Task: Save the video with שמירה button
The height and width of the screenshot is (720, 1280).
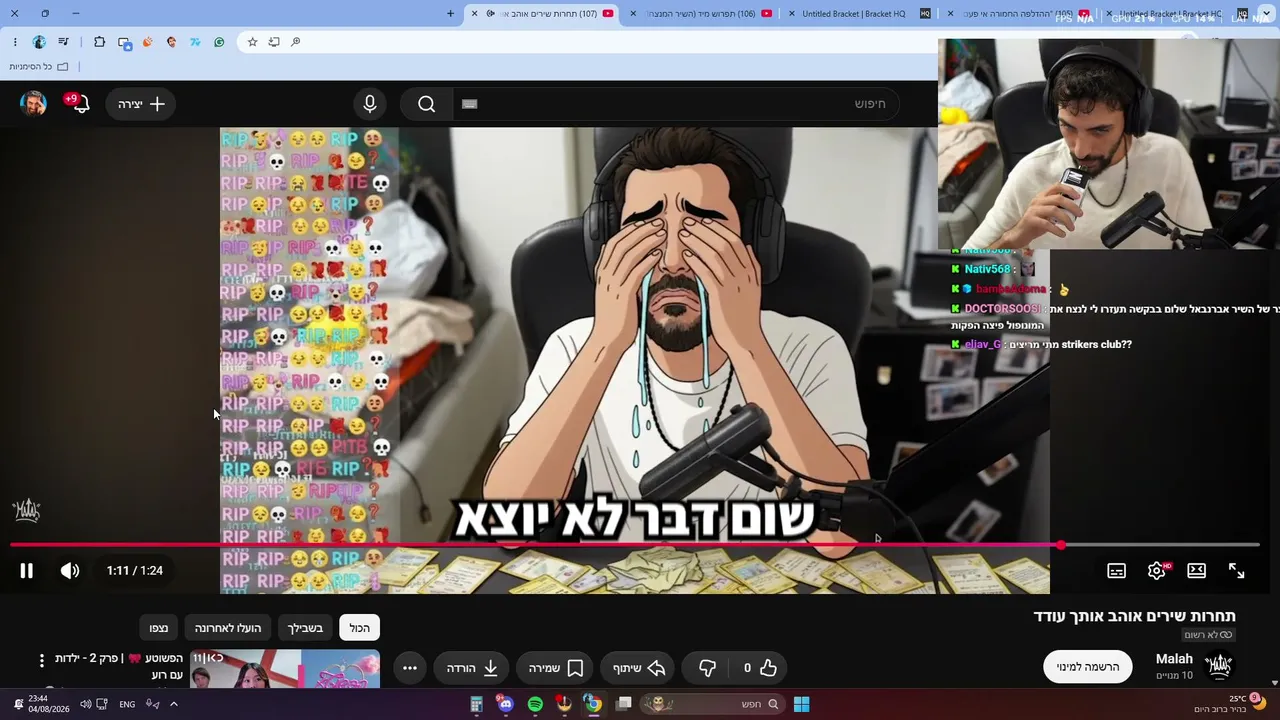Action: click(x=557, y=668)
